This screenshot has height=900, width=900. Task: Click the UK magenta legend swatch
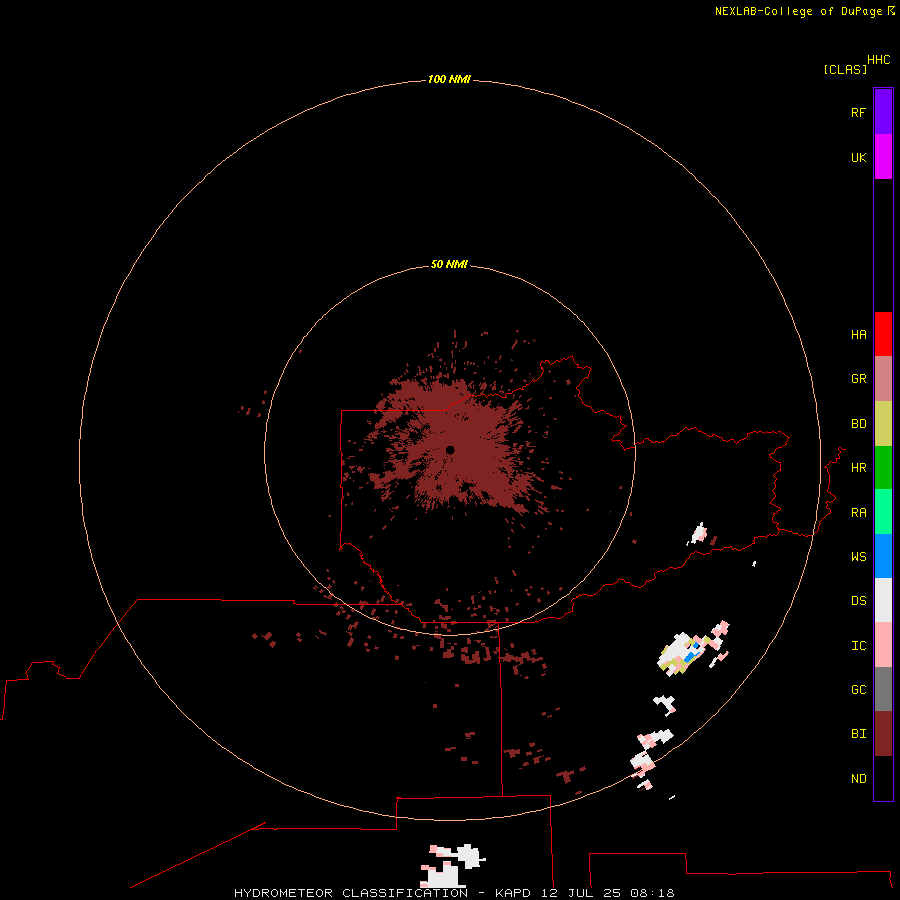click(x=883, y=157)
